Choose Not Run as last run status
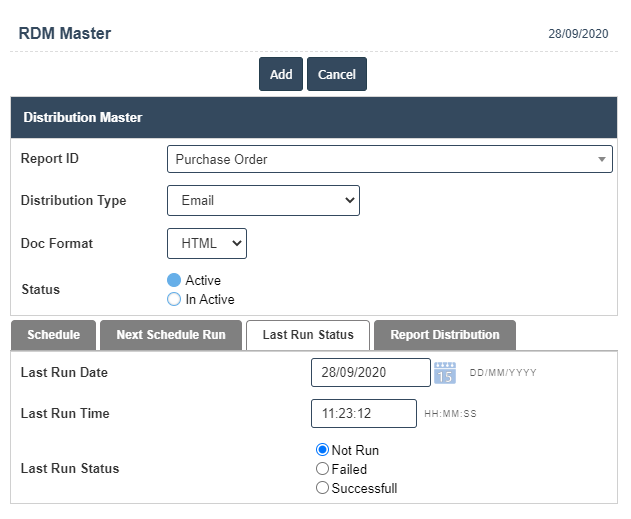The width and height of the screenshot is (631, 519). [322, 450]
